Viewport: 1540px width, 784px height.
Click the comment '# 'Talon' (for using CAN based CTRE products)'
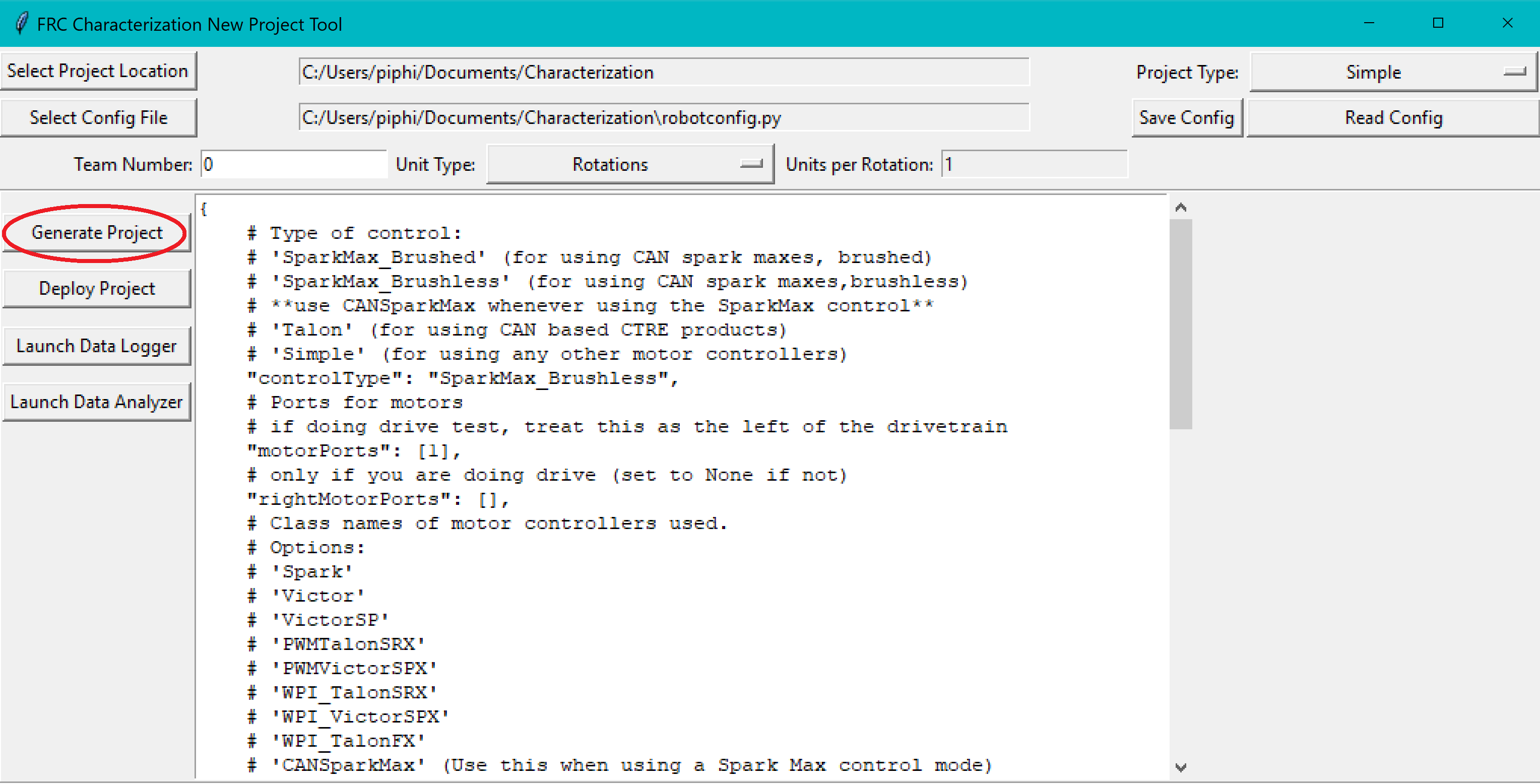[517, 330]
